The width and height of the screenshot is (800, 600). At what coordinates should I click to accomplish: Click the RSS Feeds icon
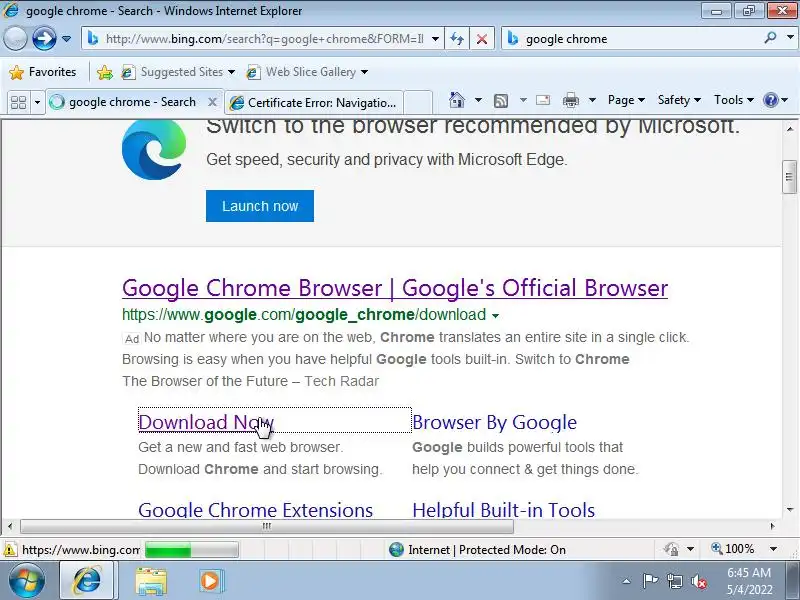click(501, 101)
